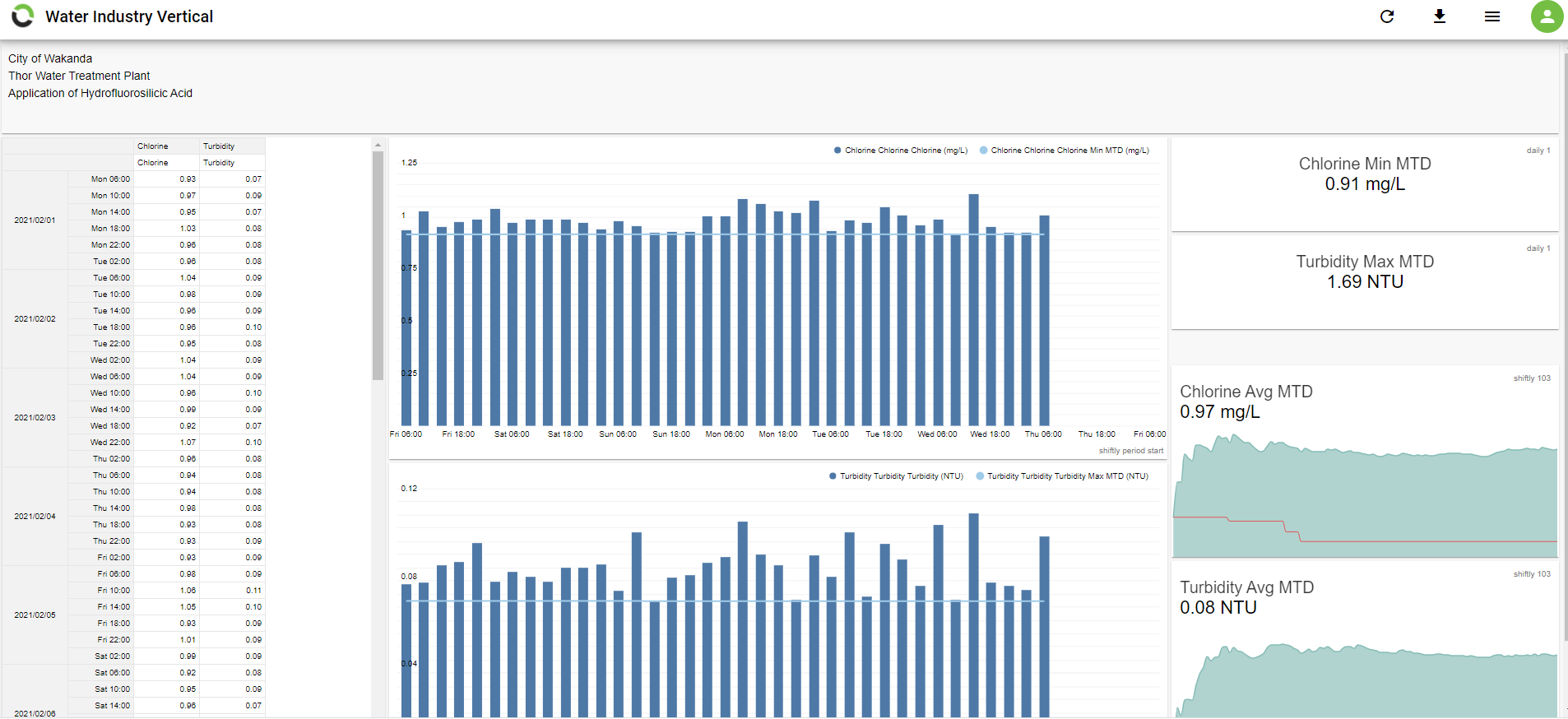
Task: Click the 0.97 mg/L value
Action: click(x=1220, y=412)
